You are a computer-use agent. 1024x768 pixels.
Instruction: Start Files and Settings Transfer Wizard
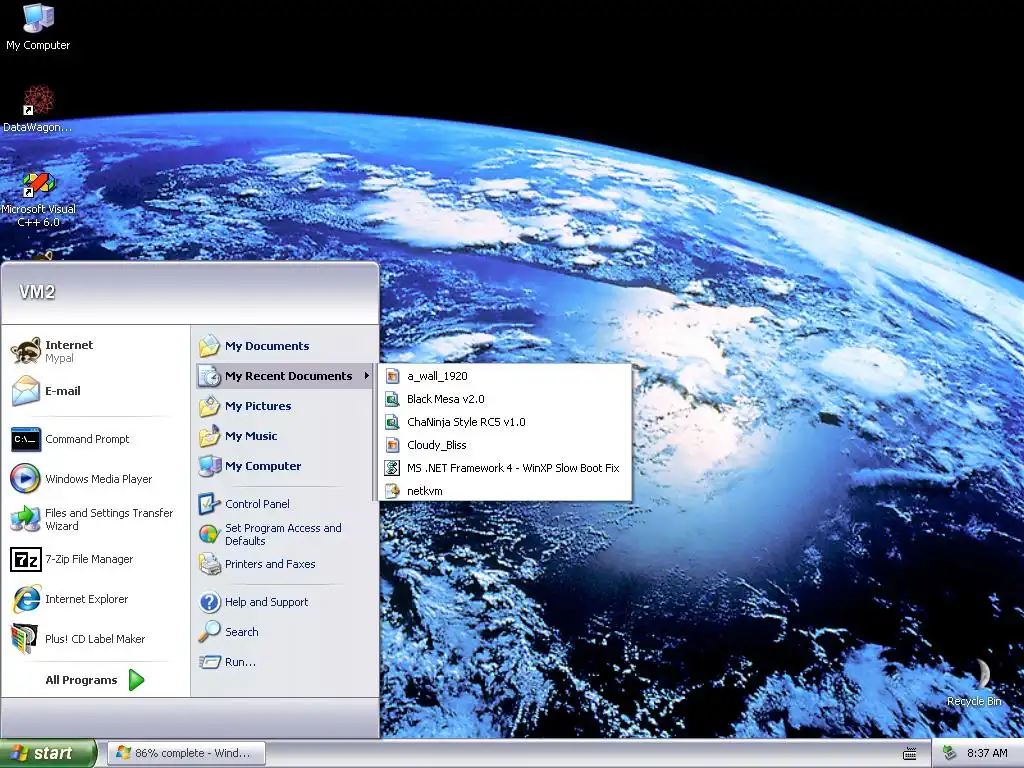click(95, 519)
